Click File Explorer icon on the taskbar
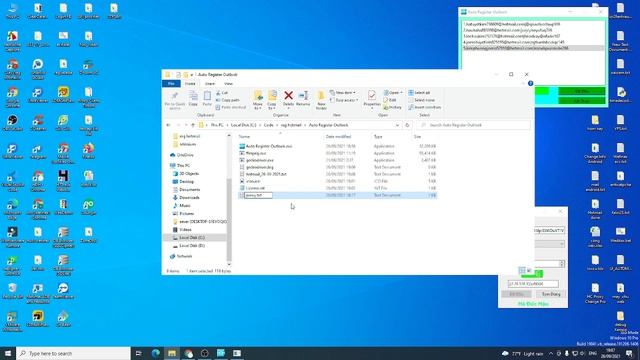The width and height of the screenshot is (640, 360). 172,353
